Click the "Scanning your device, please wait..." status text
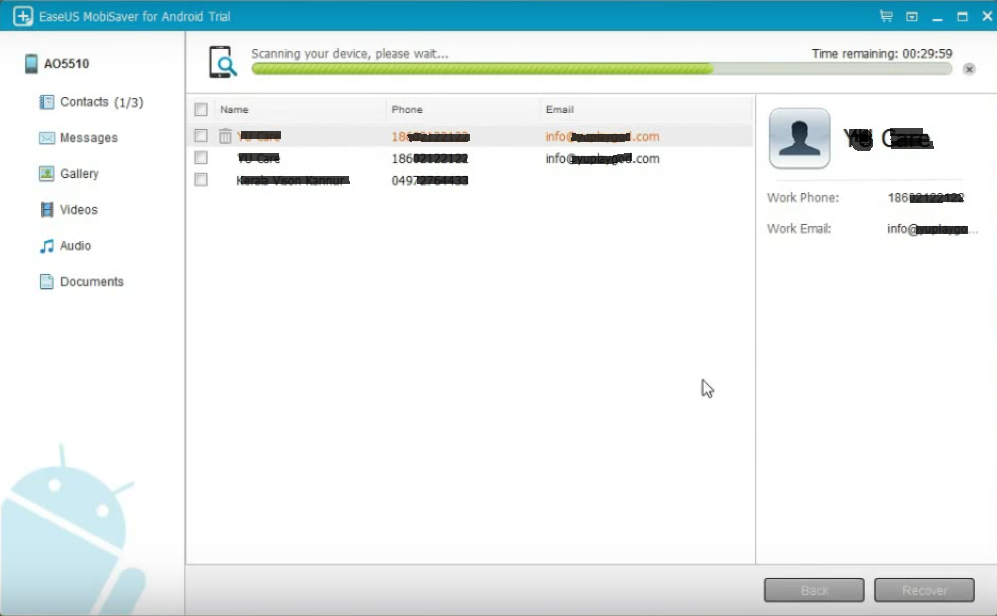 coord(350,53)
